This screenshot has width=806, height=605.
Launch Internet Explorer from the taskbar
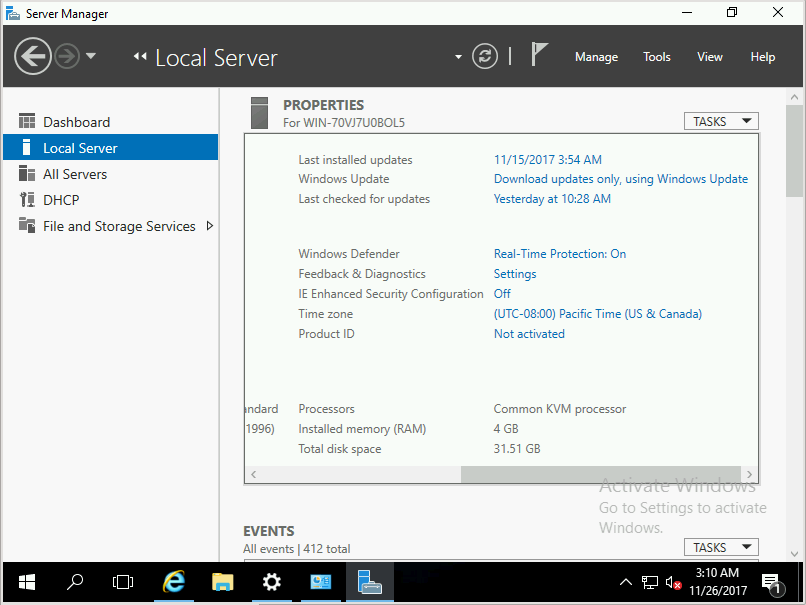pyautogui.click(x=174, y=582)
